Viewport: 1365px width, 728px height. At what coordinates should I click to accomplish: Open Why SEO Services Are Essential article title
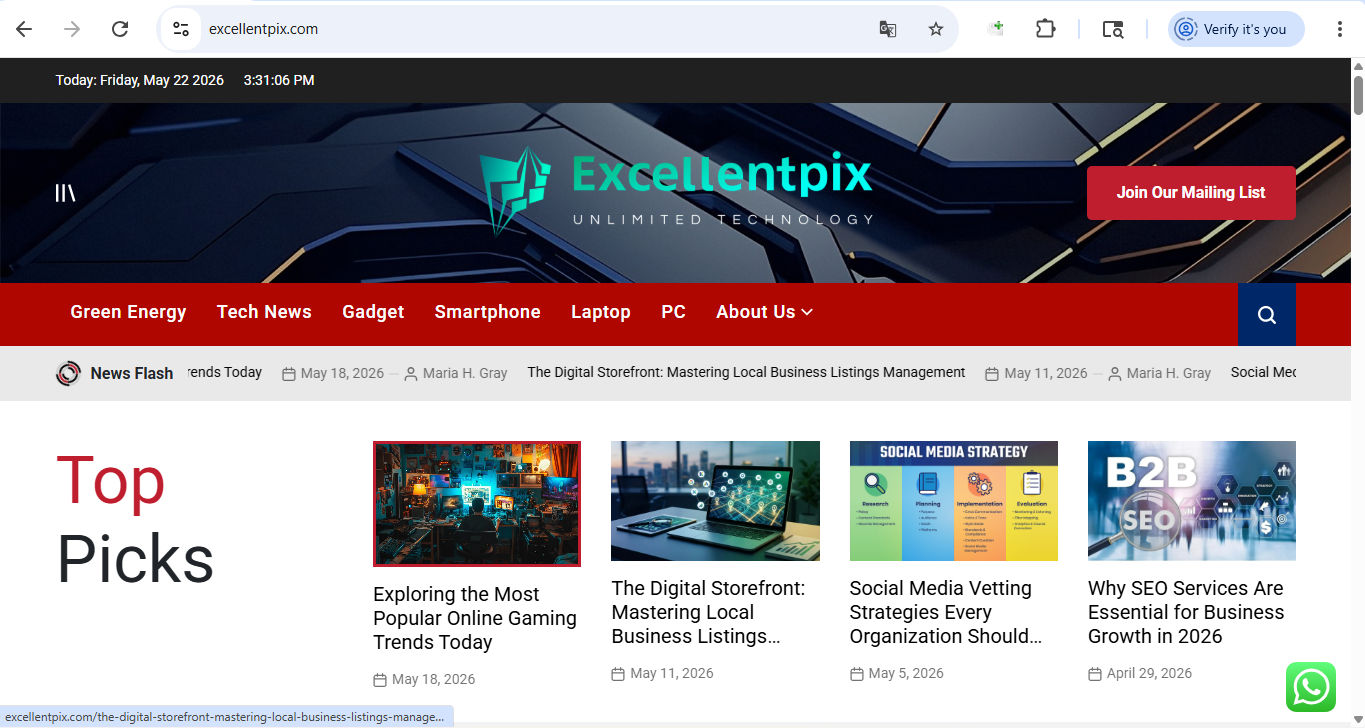1186,612
